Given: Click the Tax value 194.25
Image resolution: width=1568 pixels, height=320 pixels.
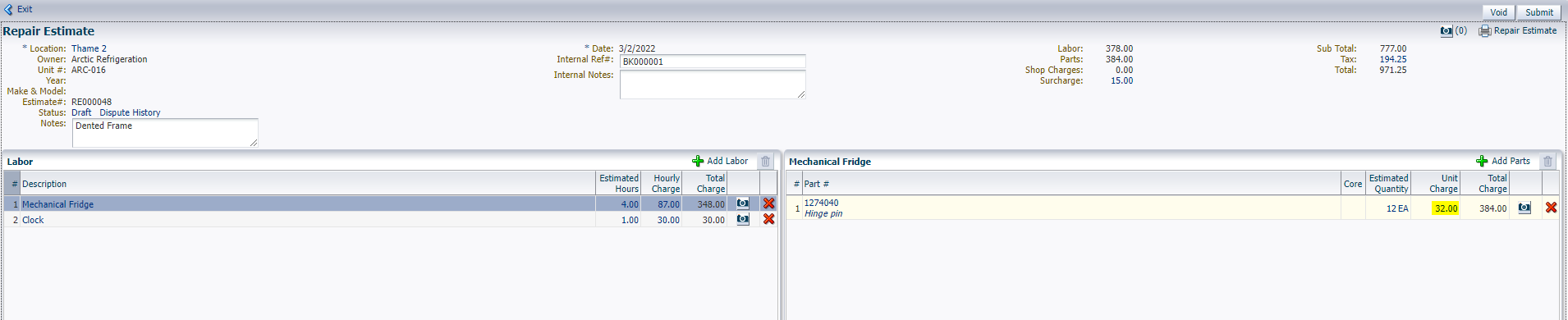Looking at the screenshot, I should (1393, 60).
